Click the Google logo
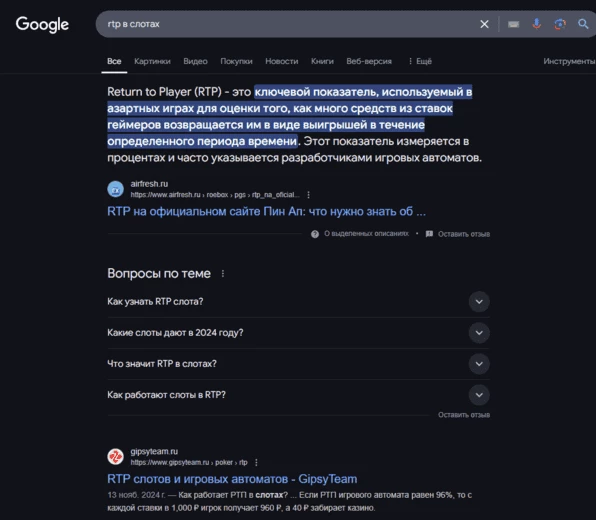This screenshot has width=596, height=520. [42, 24]
